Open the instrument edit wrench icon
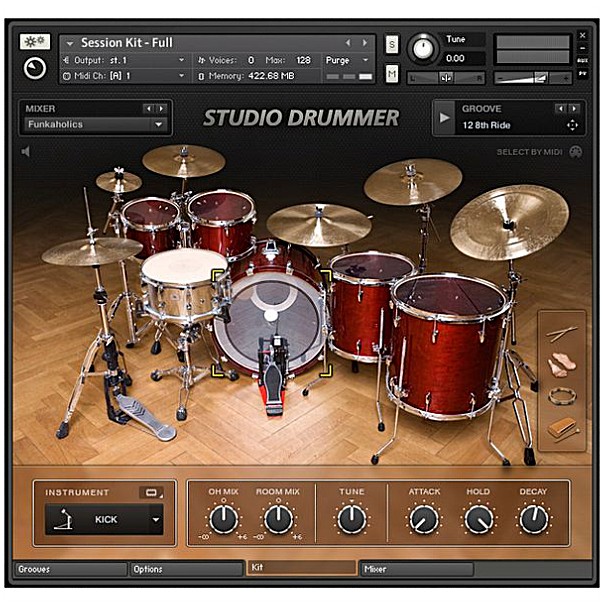 point(35,42)
